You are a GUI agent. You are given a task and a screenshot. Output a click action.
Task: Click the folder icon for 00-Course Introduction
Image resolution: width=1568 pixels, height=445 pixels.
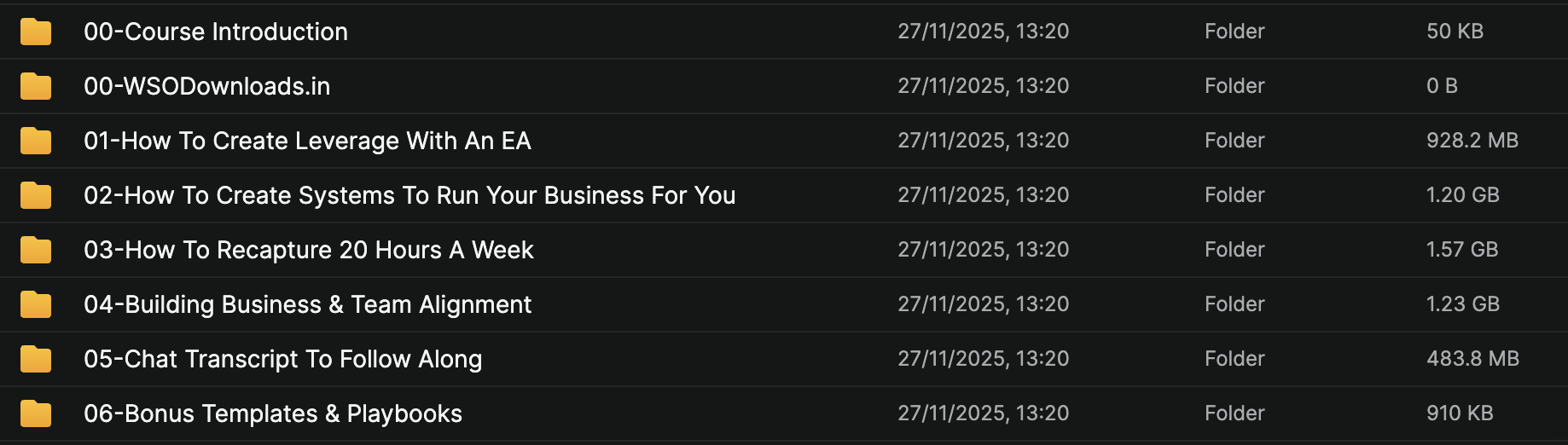36,32
